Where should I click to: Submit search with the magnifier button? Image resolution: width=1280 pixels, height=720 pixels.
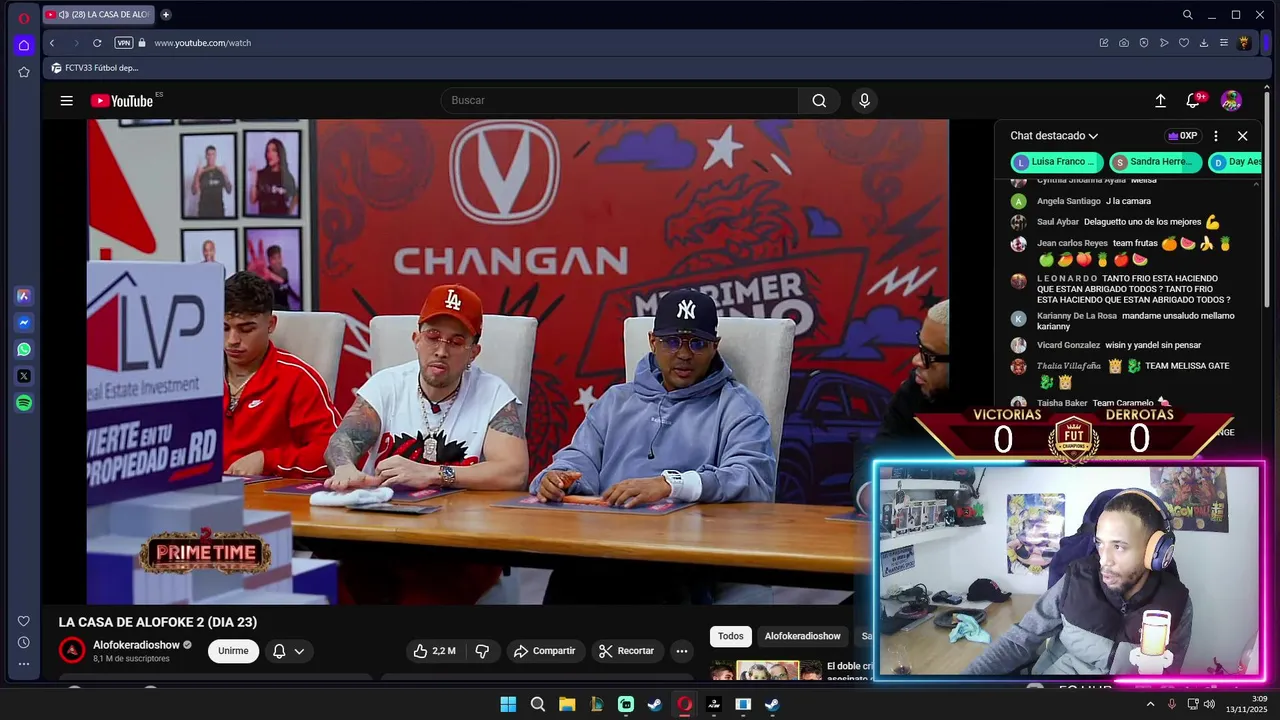pos(819,100)
